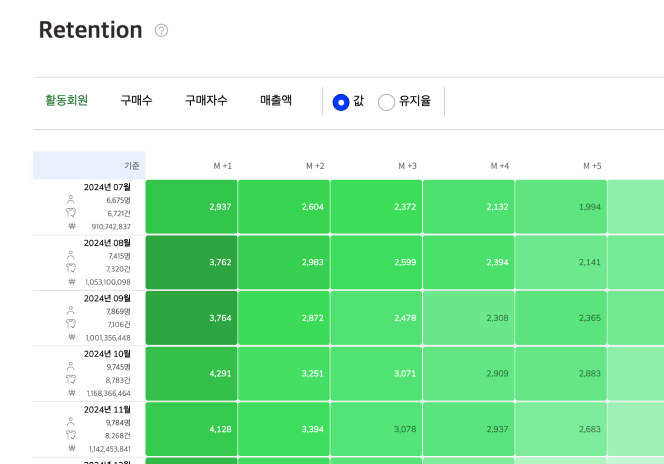Image resolution: width=664 pixels, height=464 pixels.
Task: Select the 값 radio button
Action: click(x=341, y=102)
